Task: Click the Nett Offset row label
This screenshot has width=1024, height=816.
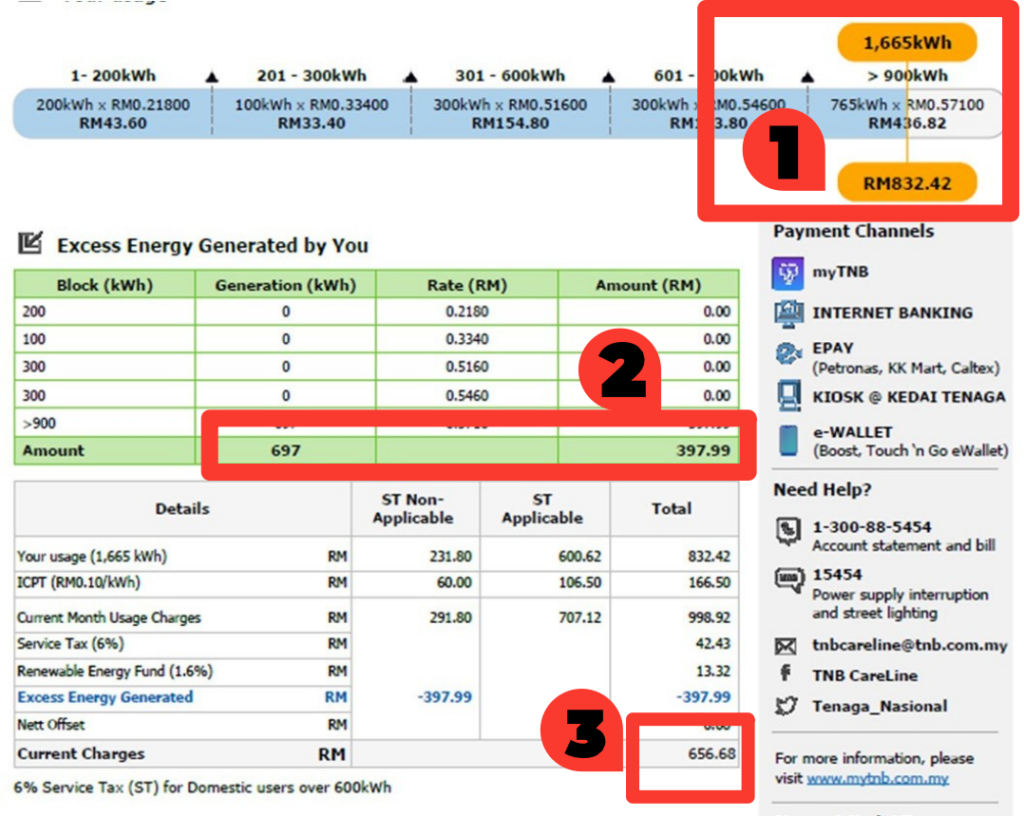Action: [51, 725]
